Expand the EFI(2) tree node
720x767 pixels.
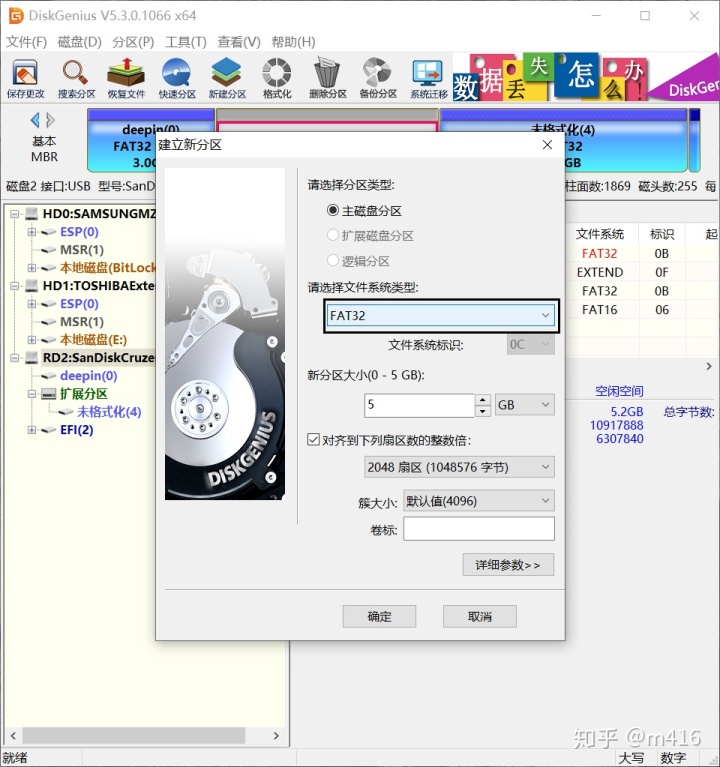[32, 430]
